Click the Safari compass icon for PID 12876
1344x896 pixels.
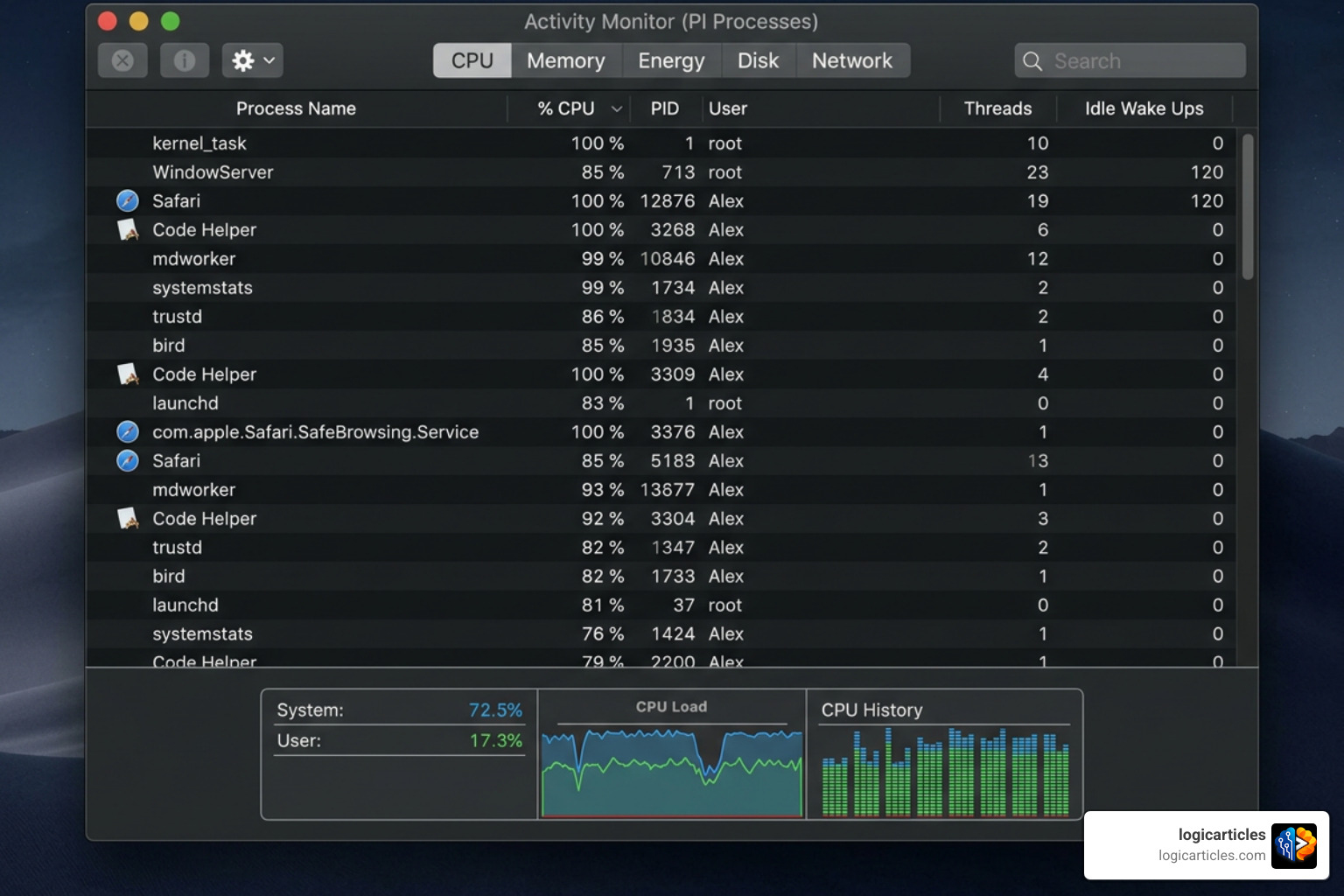coord(128,201)
